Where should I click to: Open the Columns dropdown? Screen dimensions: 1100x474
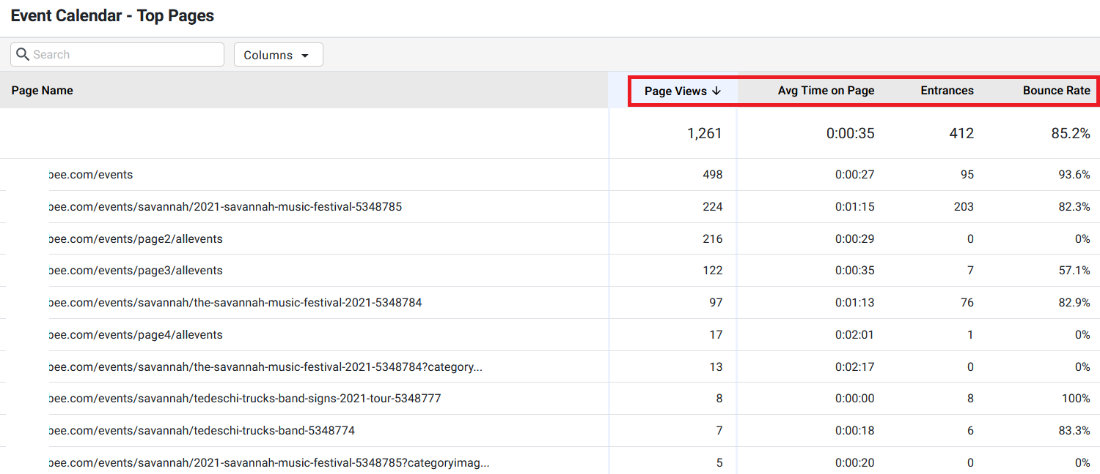[x=279, y=55]
